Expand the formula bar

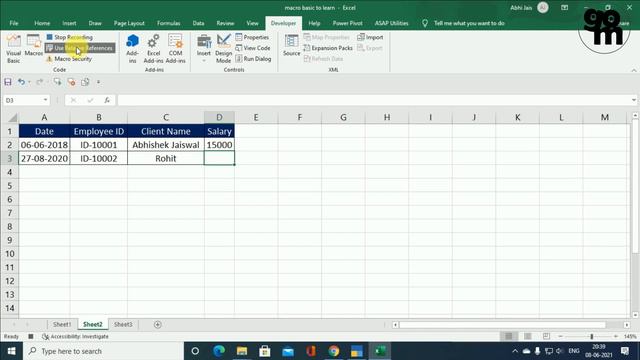(633, 100)
